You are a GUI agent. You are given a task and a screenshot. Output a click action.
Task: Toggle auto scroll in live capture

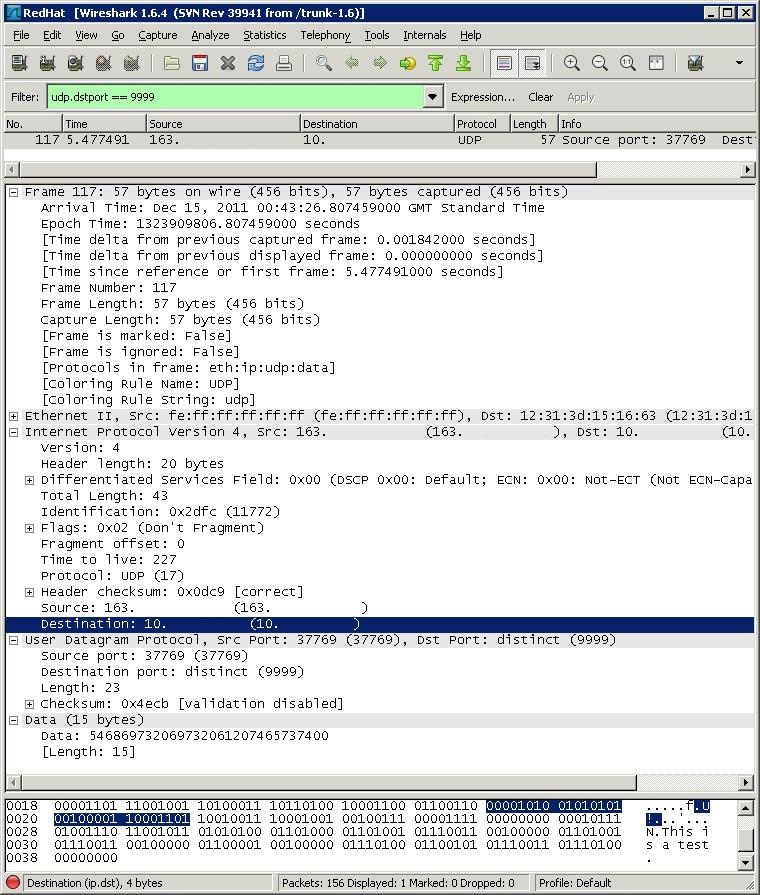coord(532,63)
